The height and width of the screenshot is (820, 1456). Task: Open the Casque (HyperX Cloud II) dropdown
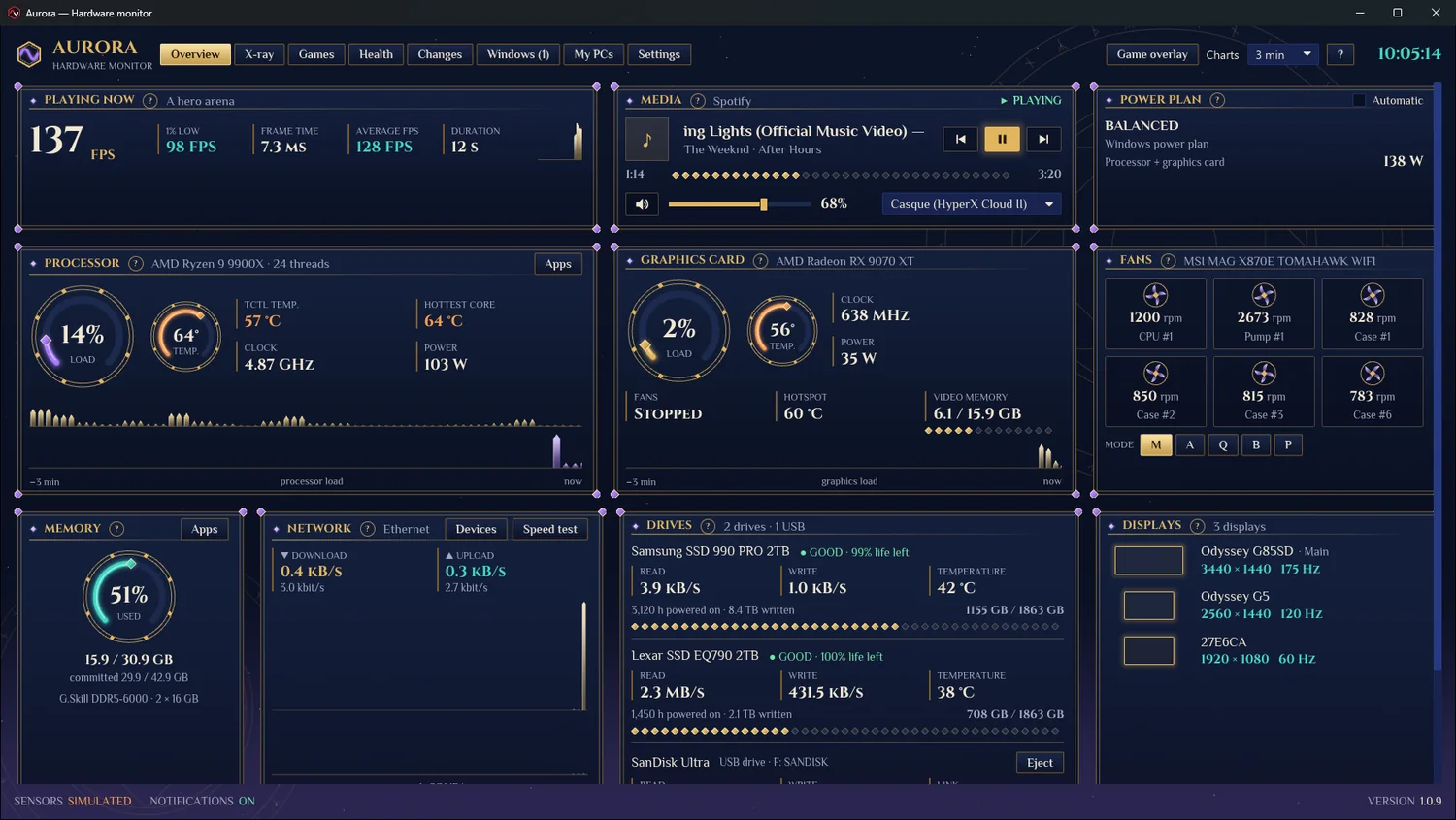pos(971,204)
